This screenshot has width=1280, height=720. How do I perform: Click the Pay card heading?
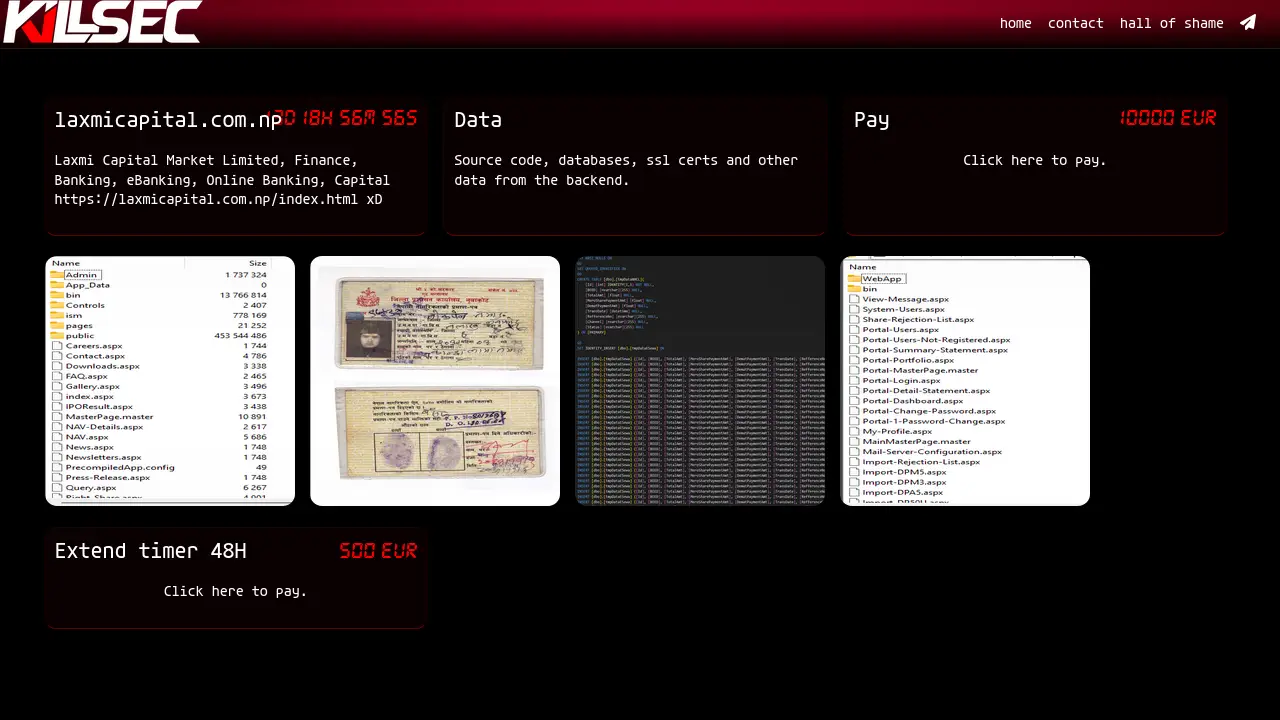(x=871, y=120)
